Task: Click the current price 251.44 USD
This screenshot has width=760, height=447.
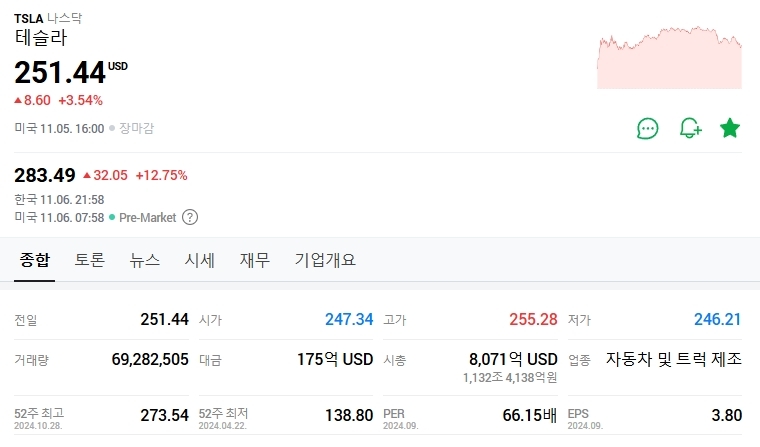Action: pyautogui.click(x=71, y=73)
